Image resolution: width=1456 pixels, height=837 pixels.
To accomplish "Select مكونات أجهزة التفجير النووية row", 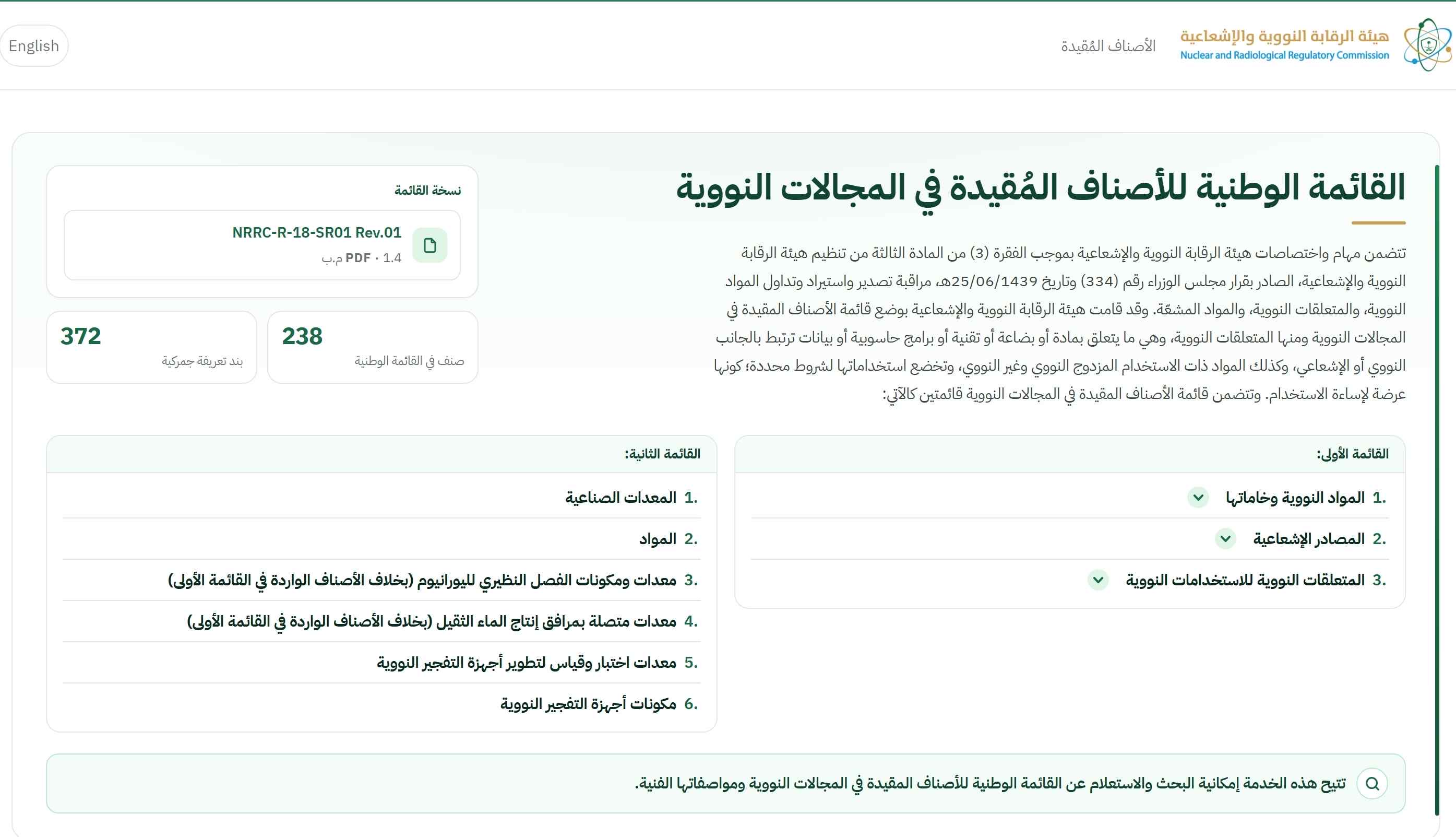I will pyautogui.click(x=381, y=704).
